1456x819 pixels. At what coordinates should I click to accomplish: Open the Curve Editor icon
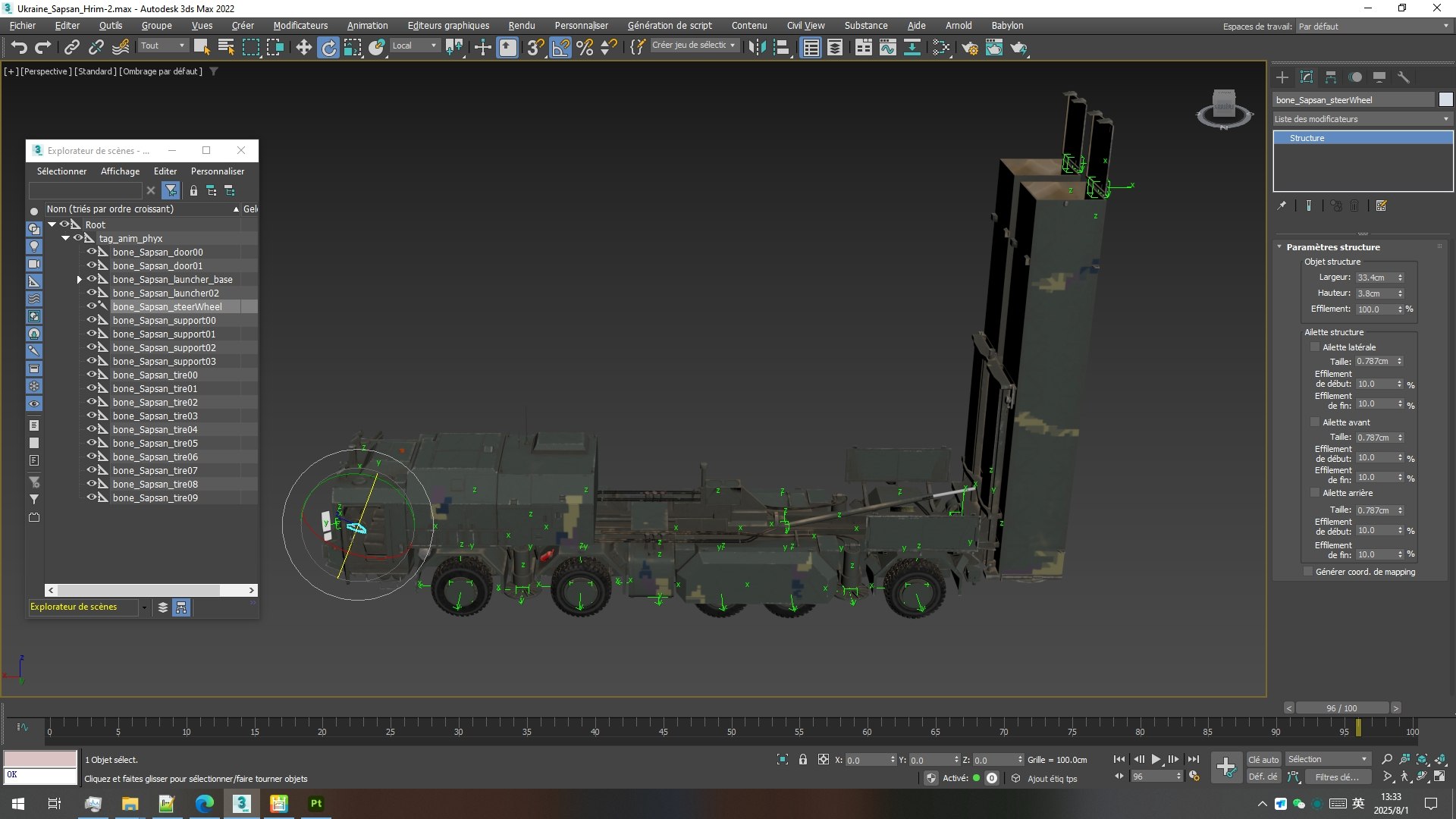pos(887,47)
